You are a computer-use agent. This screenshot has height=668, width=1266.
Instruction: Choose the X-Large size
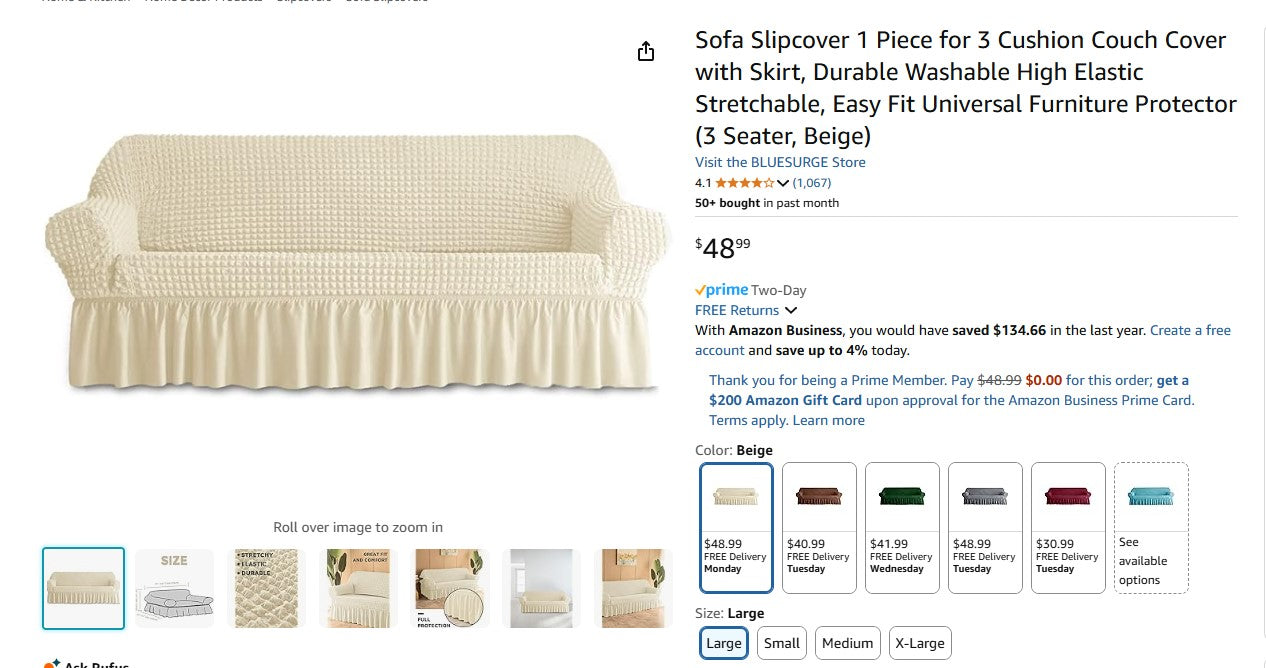pos(919,643)
